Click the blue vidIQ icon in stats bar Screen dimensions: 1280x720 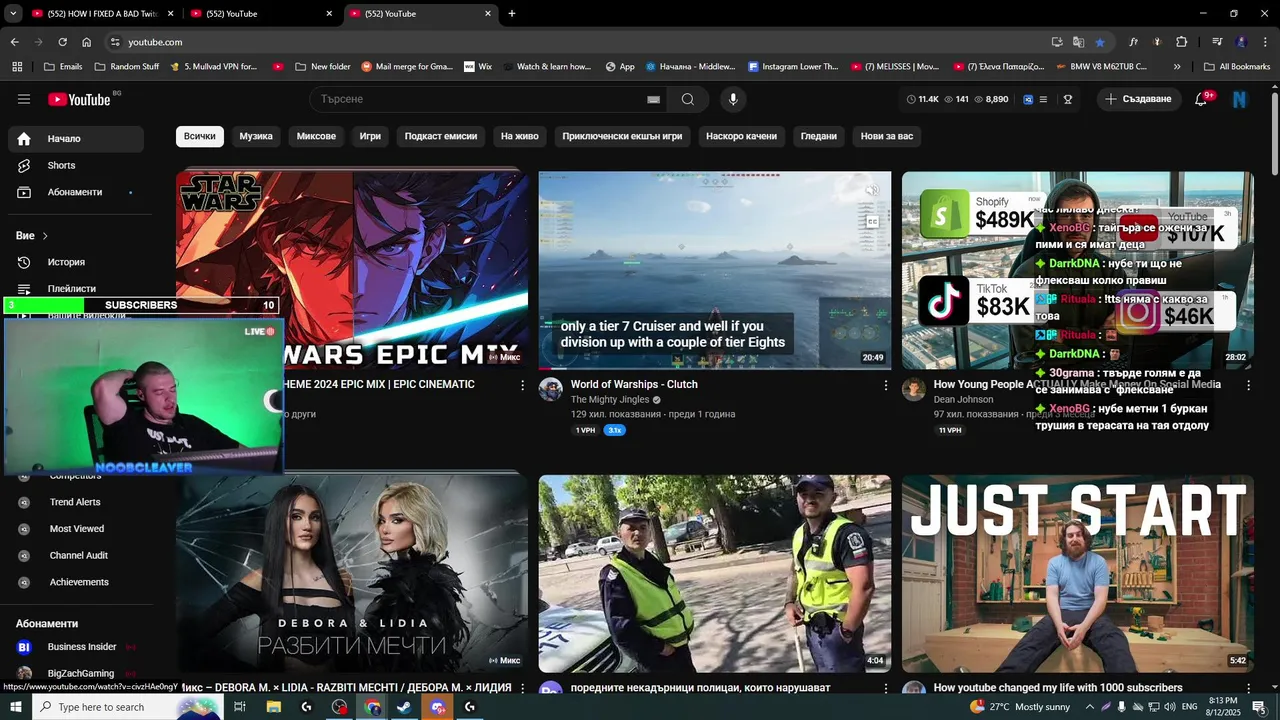pos(1027,99)
